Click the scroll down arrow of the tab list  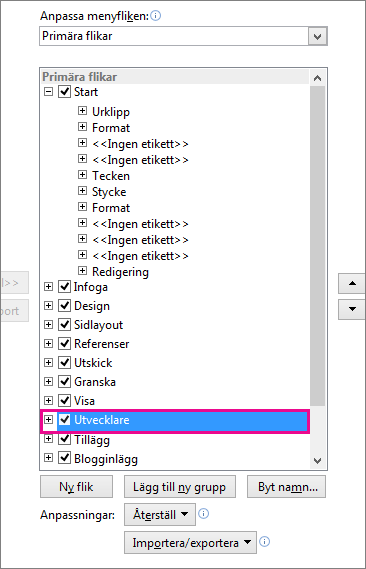[317, 461]
